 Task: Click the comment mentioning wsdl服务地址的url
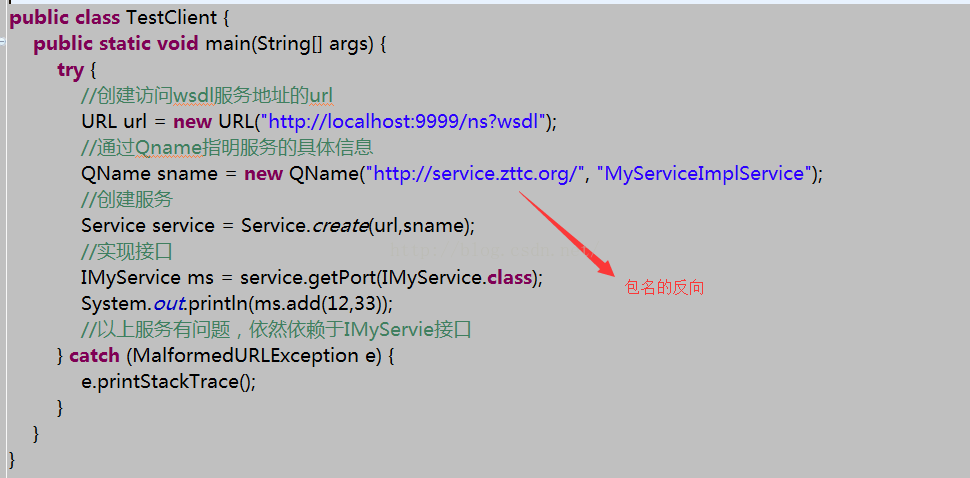tap(207, 96)
